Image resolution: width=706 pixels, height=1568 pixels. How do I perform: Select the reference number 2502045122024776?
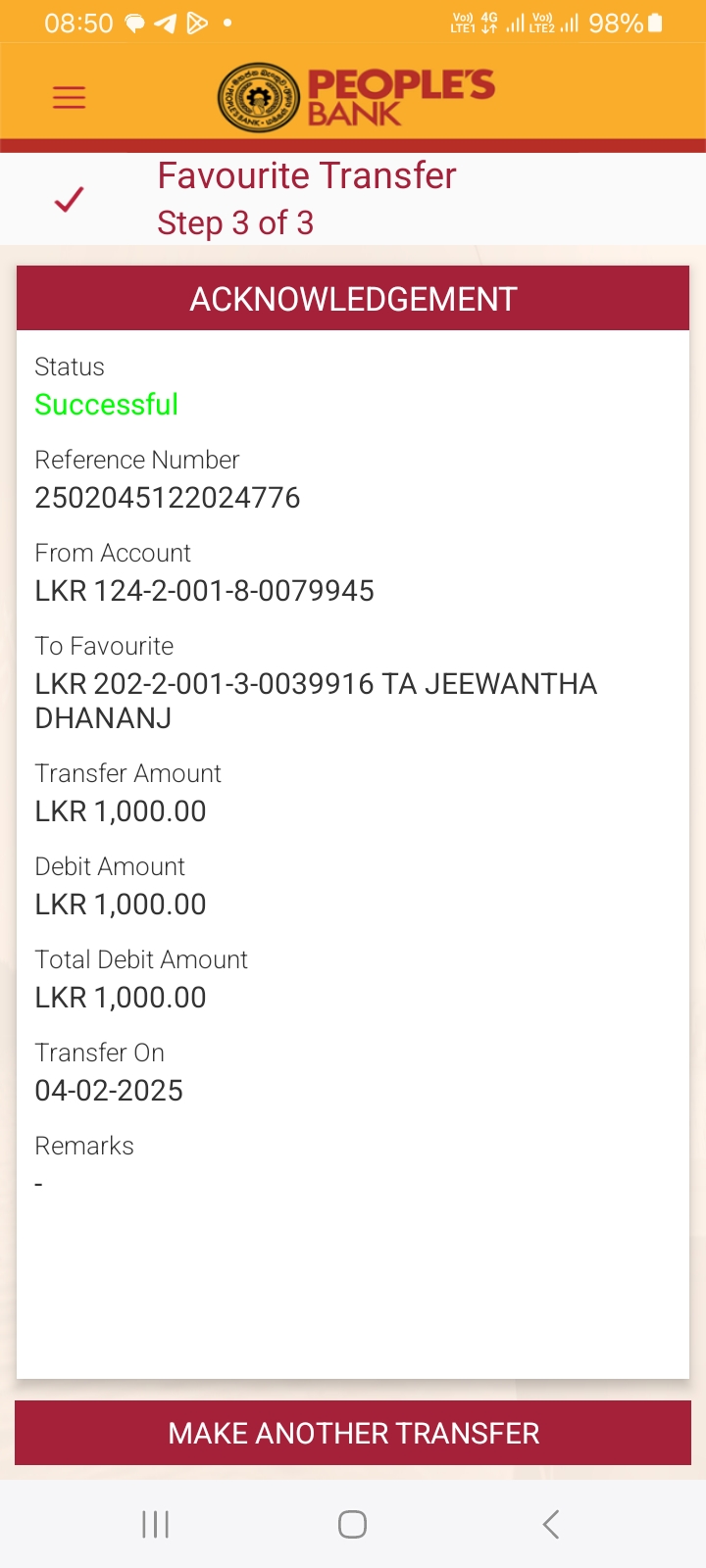(x=168, y=498)
